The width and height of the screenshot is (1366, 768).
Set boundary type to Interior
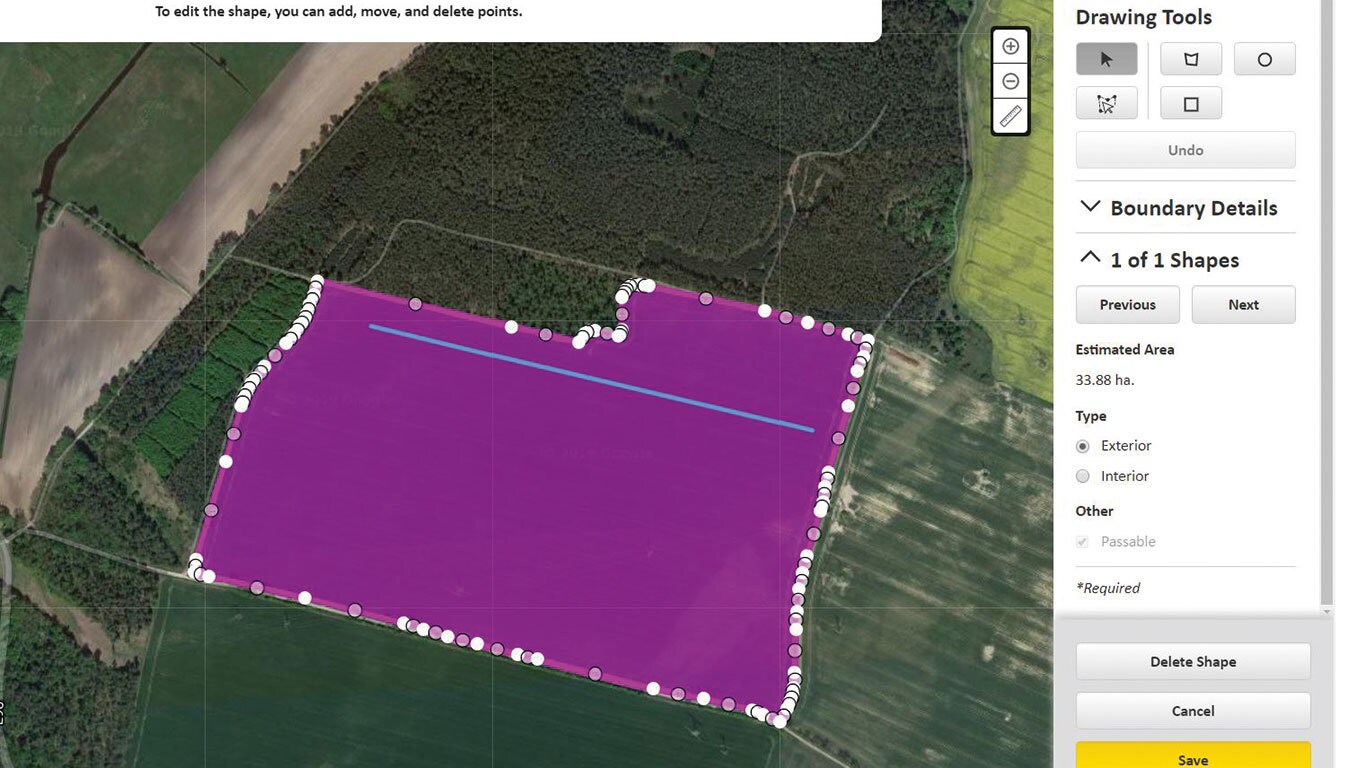(x=1082, y=476)
